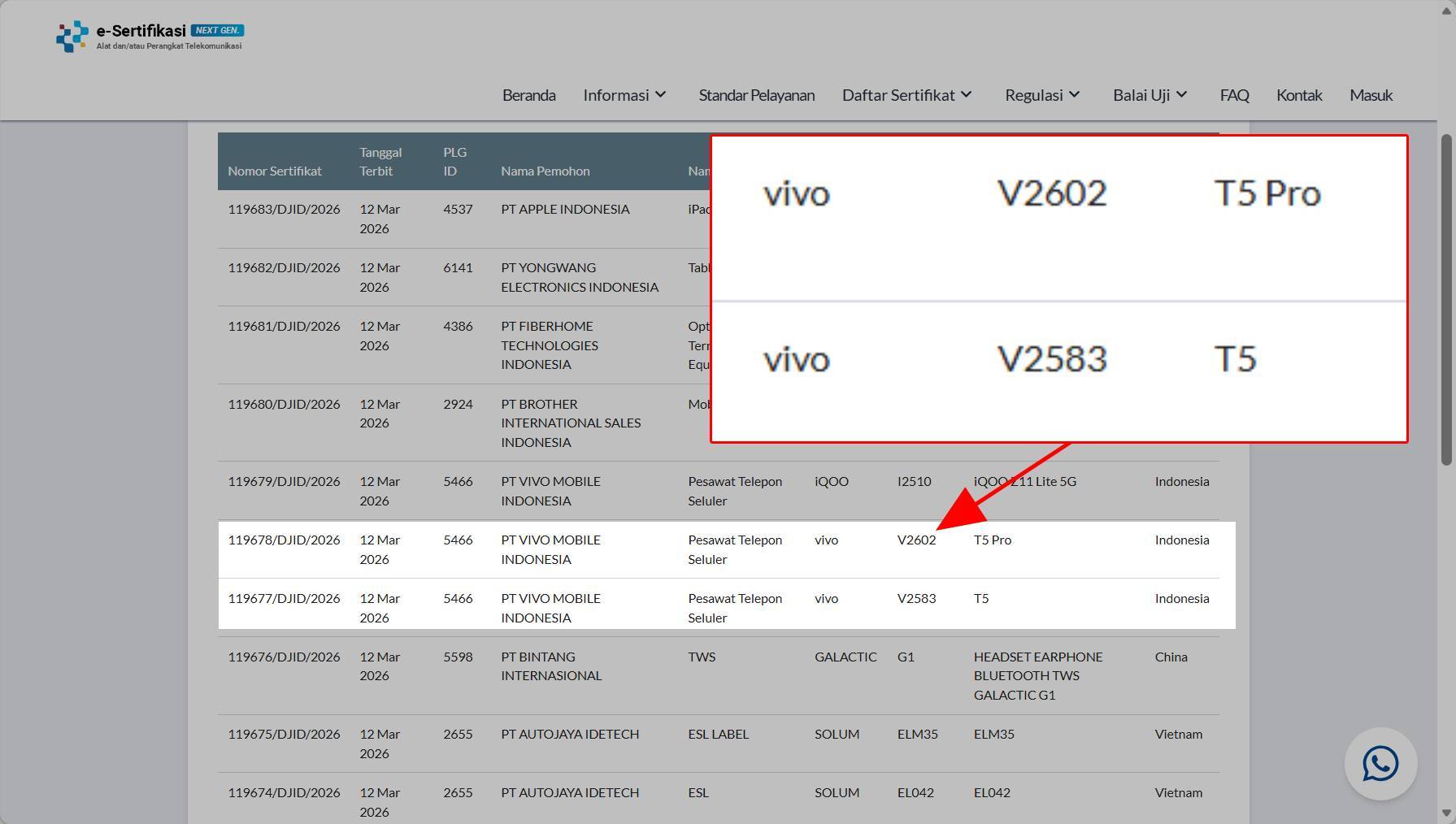Expand the Balai Uji menu chevron

tap(1181, 95)
